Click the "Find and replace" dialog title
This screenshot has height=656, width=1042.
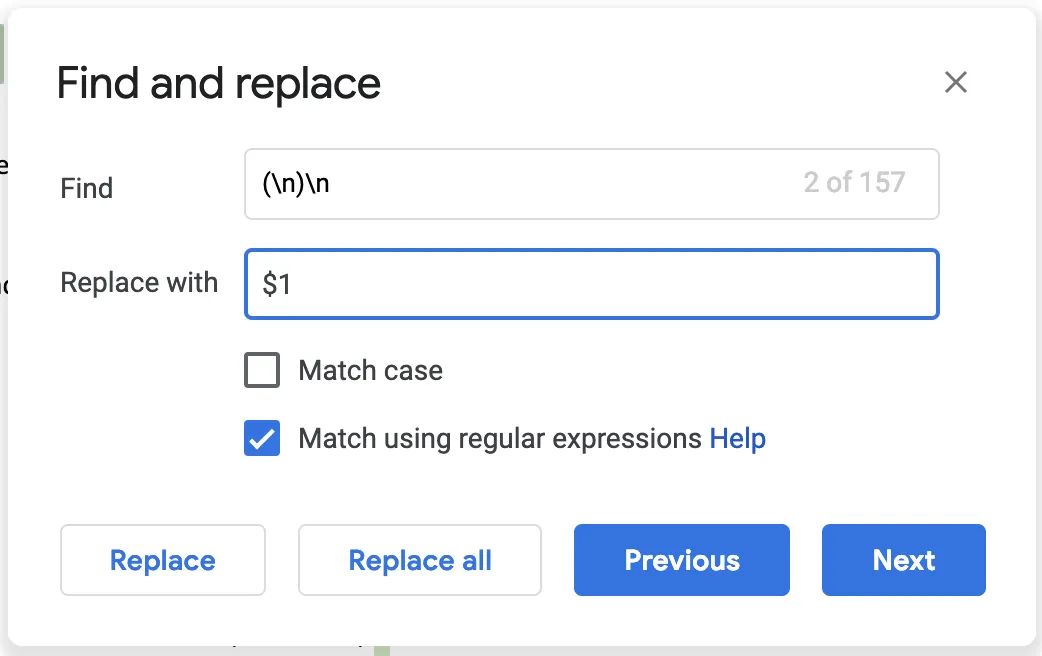pyautogui.click(x=219, y=83)
